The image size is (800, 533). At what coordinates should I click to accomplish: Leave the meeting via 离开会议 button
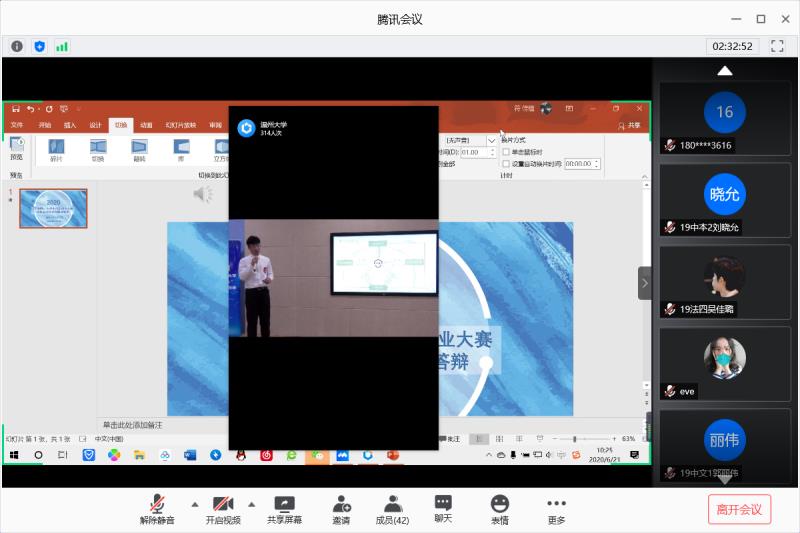739,508
